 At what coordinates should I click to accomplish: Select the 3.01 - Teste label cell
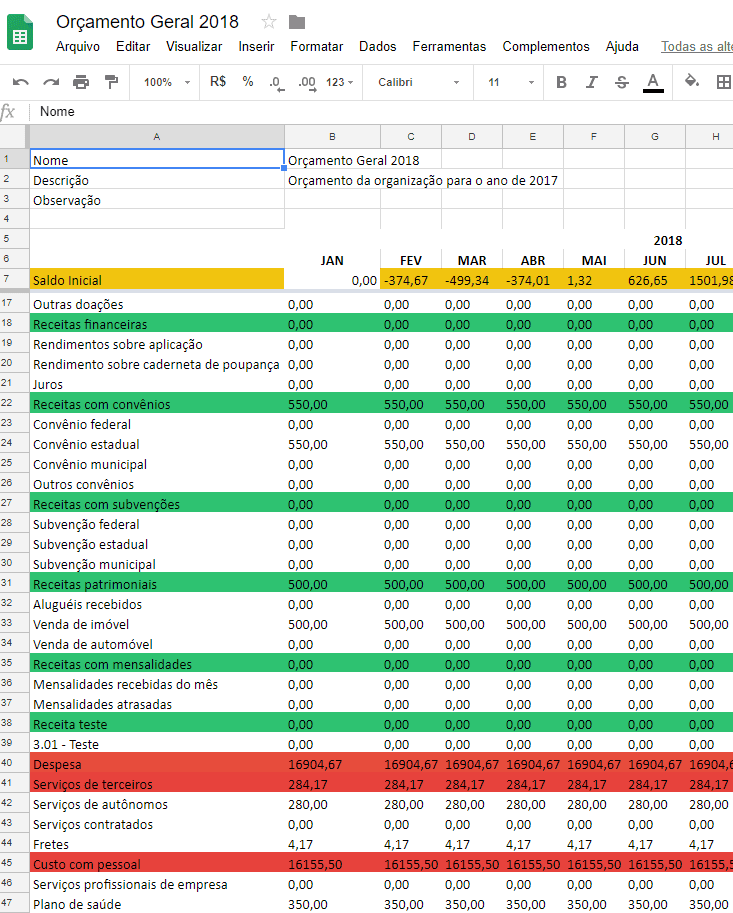click(157, 744)
